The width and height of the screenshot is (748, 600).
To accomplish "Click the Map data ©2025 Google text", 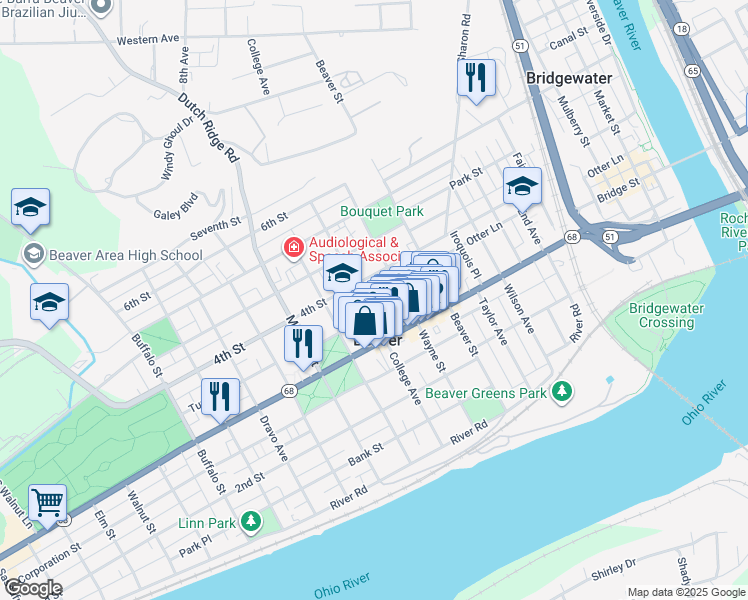I will point(686,592).
